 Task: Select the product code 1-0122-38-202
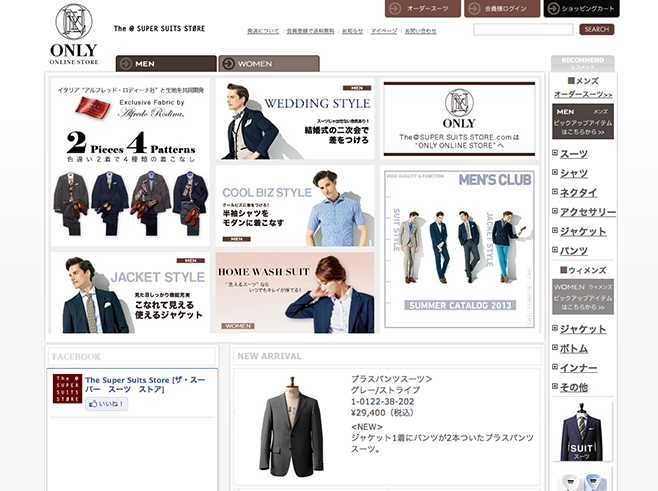click(x=382, y=402)
